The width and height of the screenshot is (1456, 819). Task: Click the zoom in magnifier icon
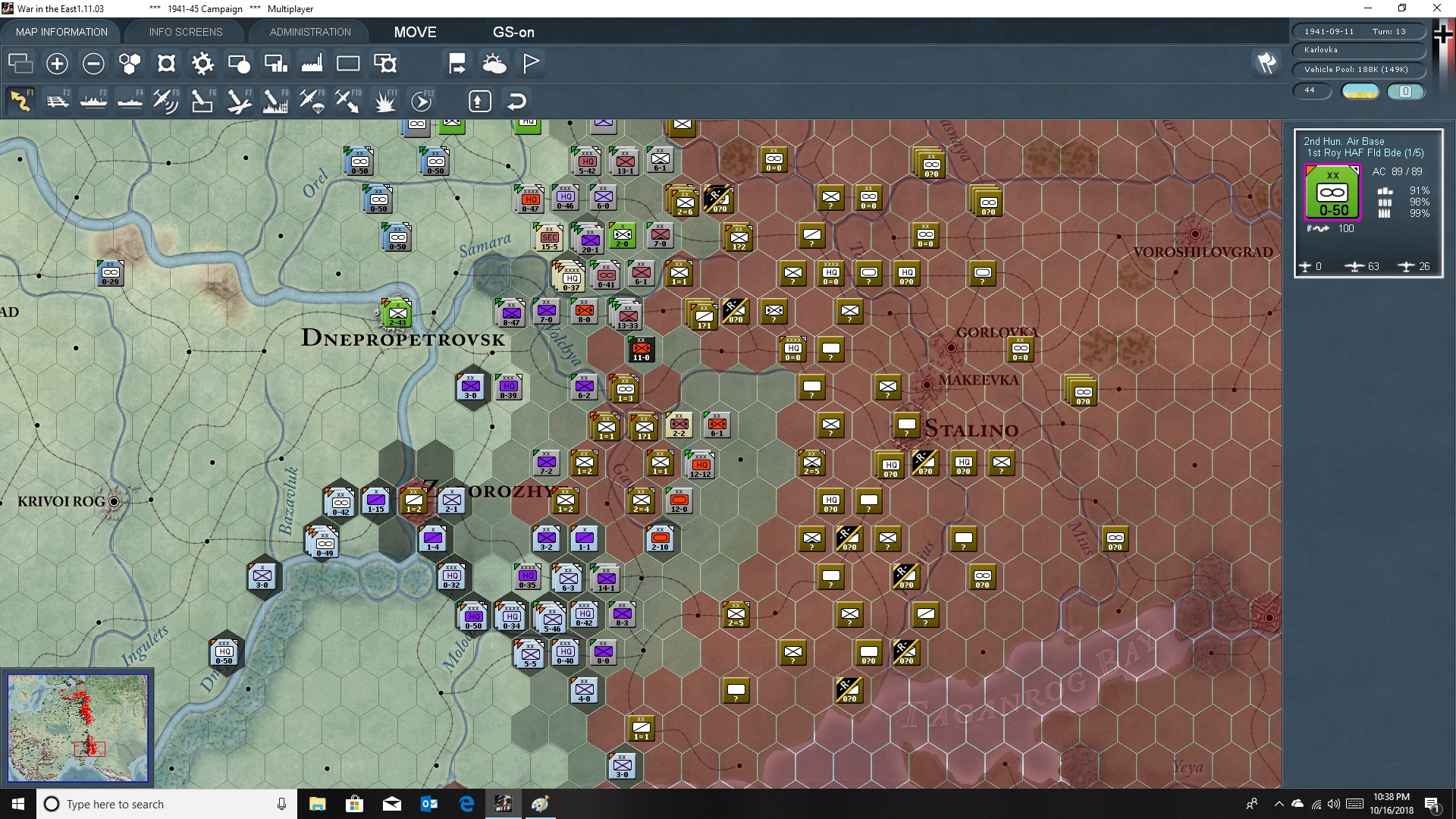point(57,64)
